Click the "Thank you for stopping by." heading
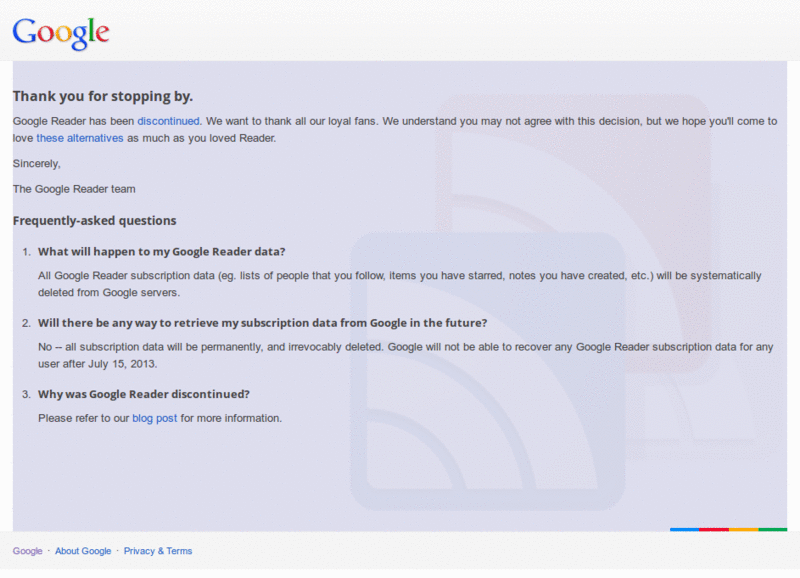 click(103, 96)
